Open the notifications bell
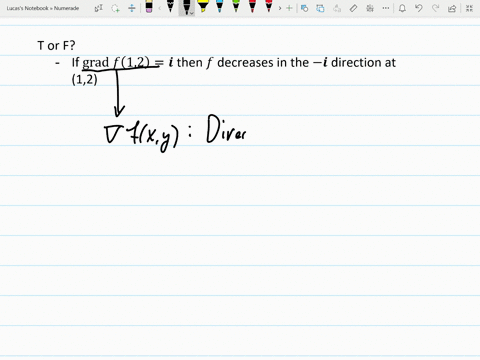Image resolution: width=480 pixels, height=360 pixels. point(402,8)
